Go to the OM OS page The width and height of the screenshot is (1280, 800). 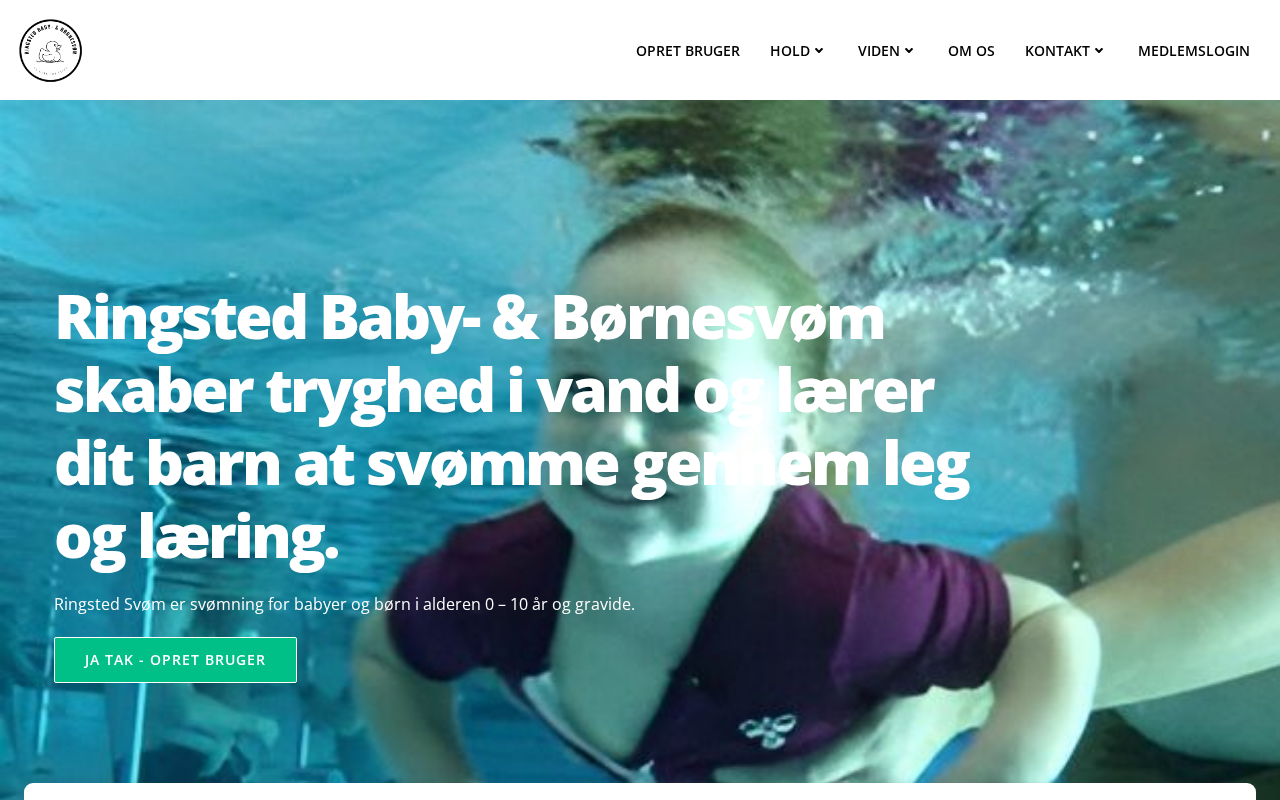(971, 51)
